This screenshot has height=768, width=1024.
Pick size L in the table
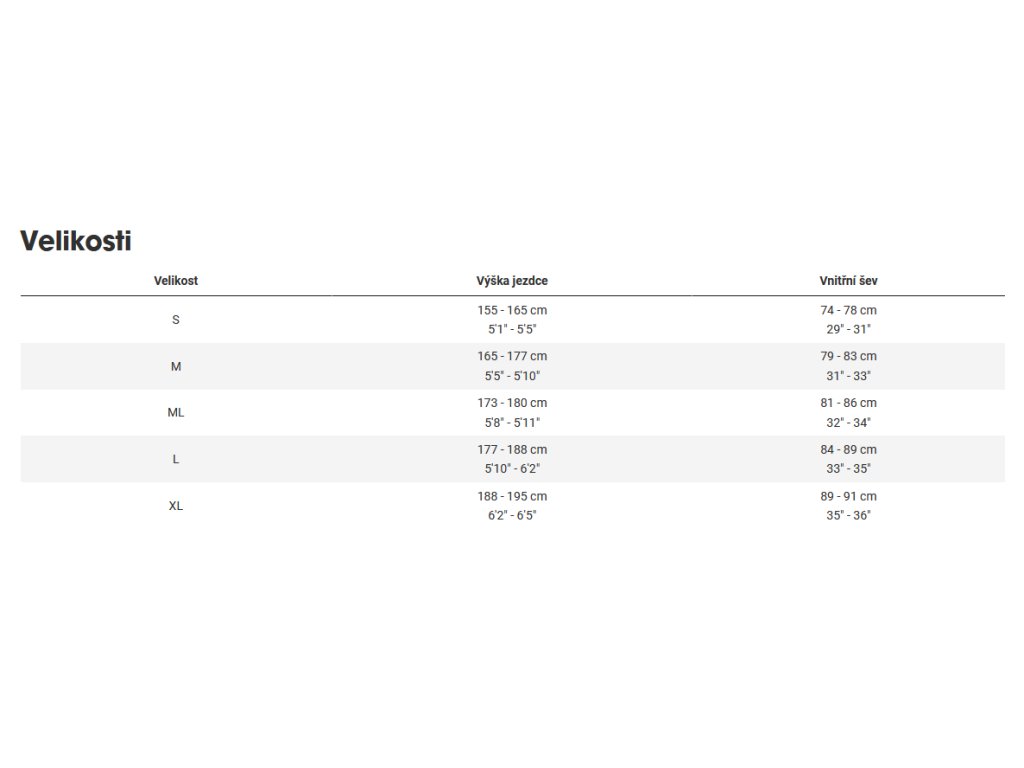176,459
